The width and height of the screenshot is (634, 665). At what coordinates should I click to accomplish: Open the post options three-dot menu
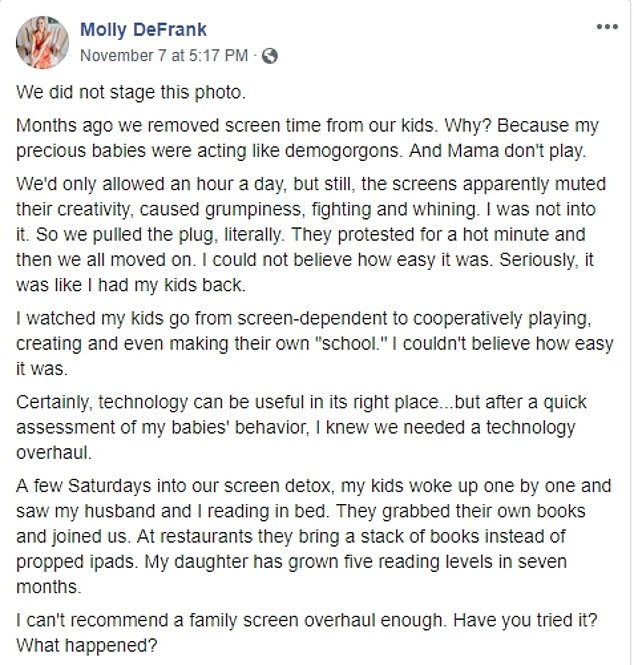(605, 29)
